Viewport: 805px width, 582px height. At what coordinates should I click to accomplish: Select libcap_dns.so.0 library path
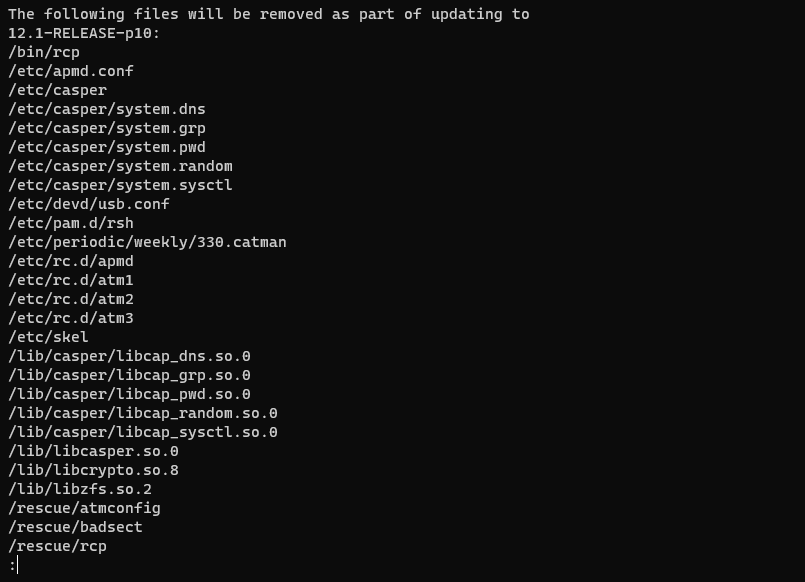pyautogui.click(x=129, y=356)
